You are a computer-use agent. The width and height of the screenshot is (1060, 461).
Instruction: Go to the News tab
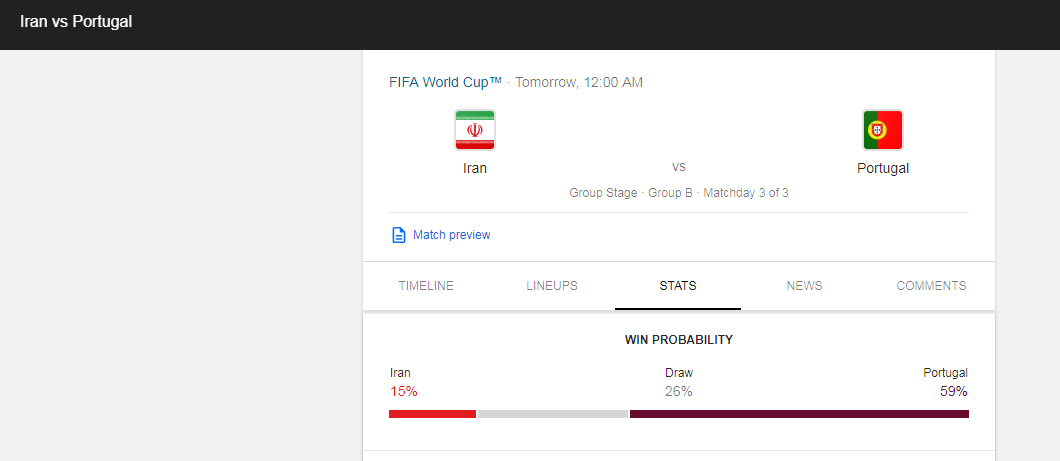coord(804,286)
